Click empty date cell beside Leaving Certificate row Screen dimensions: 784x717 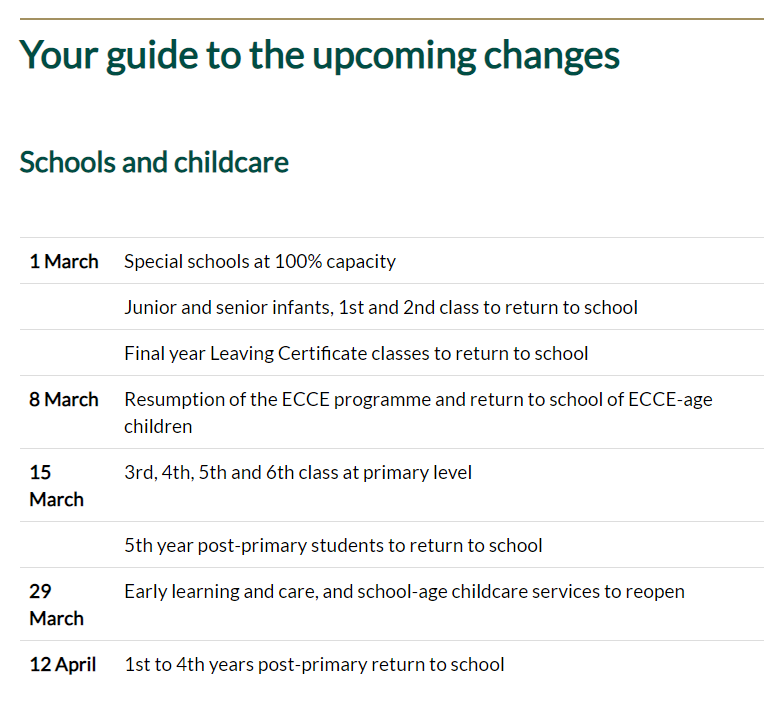pos(66,354)
